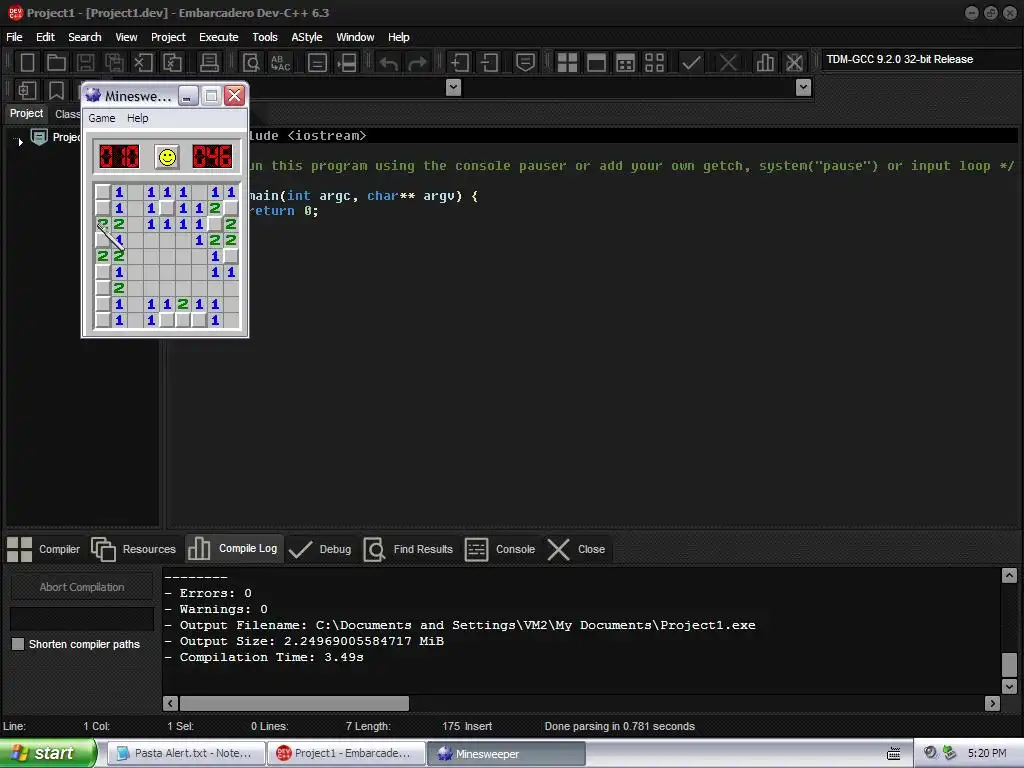Image resolution: width=1024 pixels, height=768 pixels.
Task: Click the Profile analysis bar-chart icon
Action: (x=765, y=63)
